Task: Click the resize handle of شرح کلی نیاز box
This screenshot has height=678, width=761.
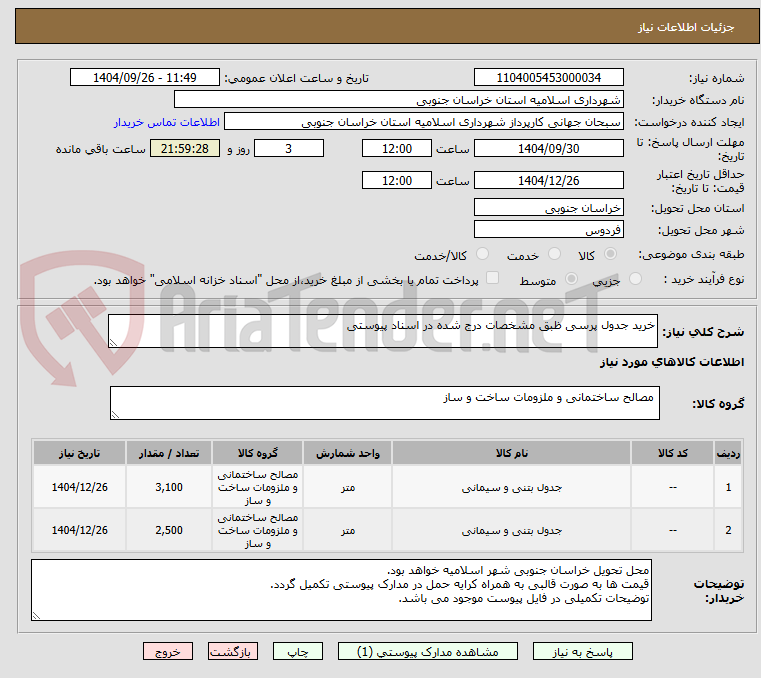Action: tap(113, 343)
